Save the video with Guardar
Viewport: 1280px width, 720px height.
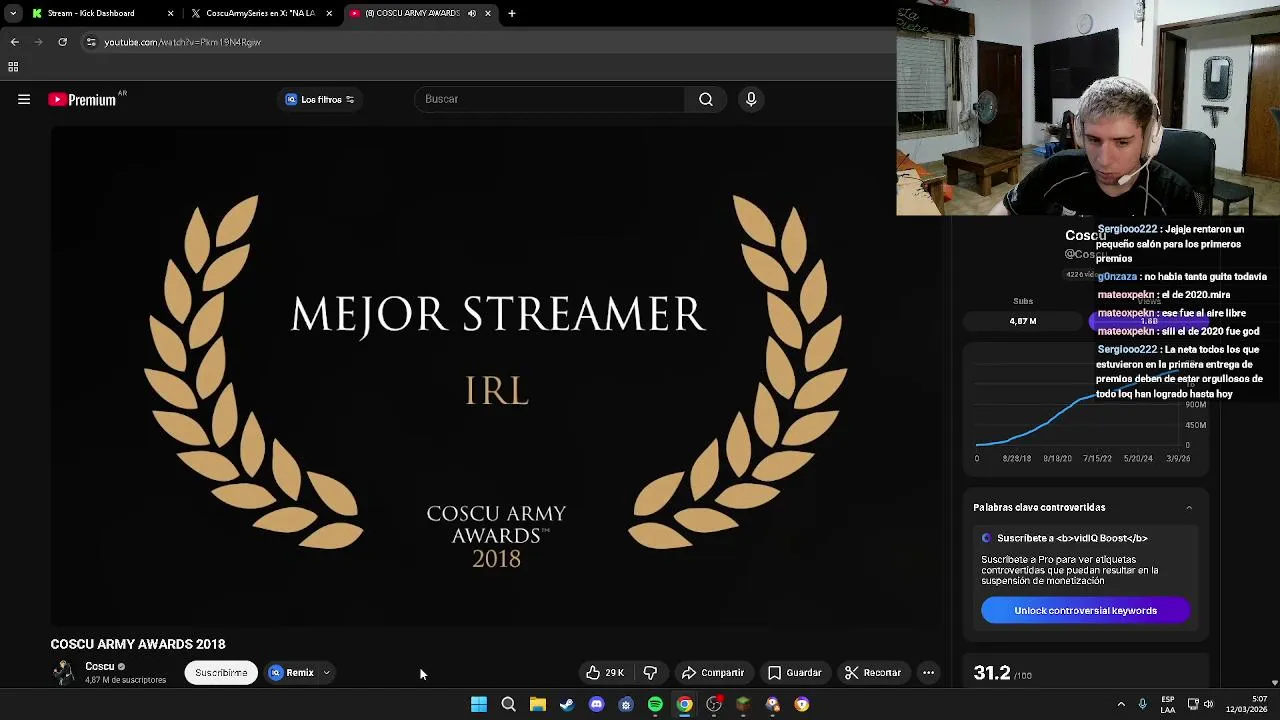click(795, 673)
